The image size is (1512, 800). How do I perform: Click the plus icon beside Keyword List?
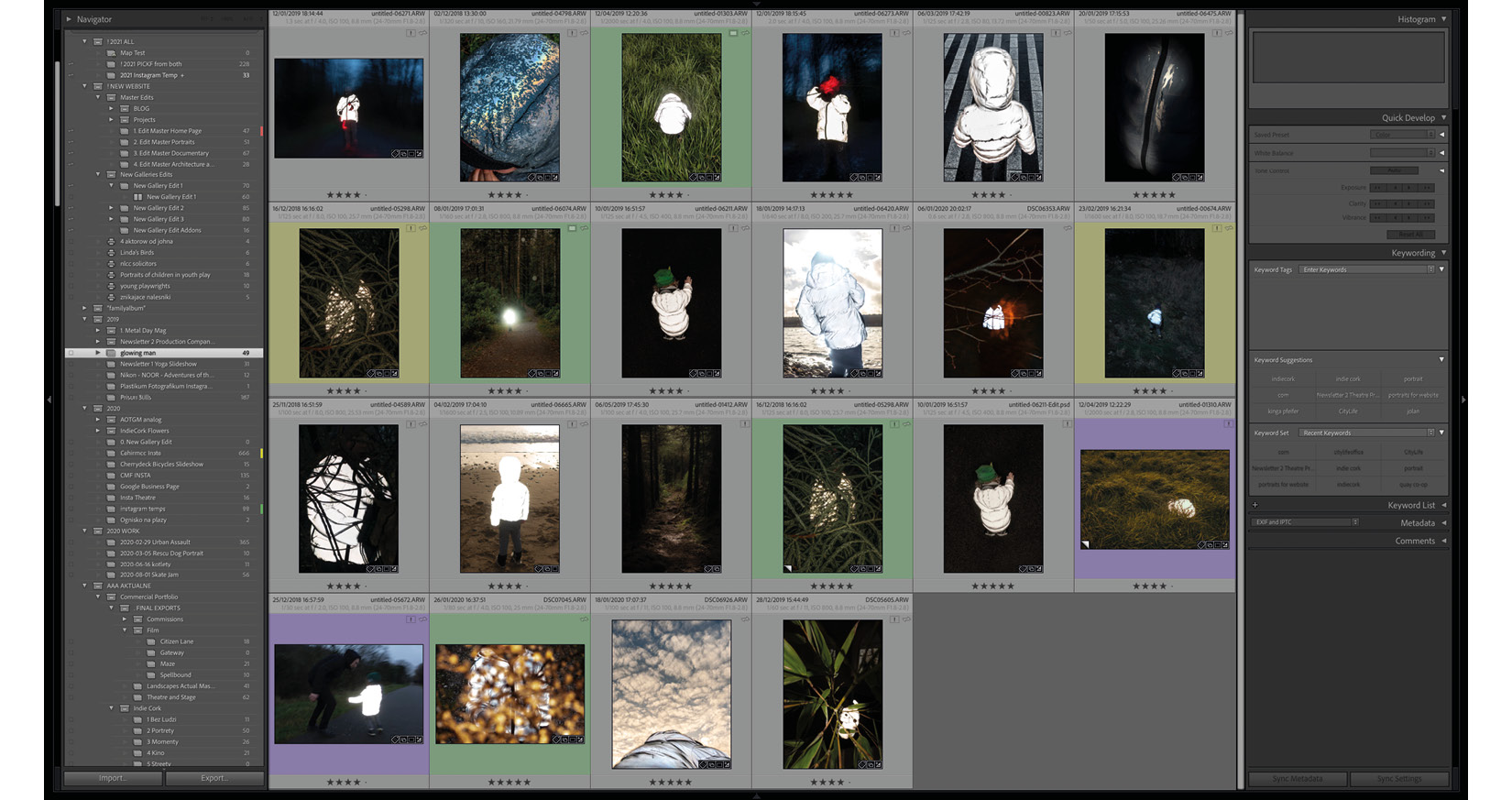pos(1255,505)
